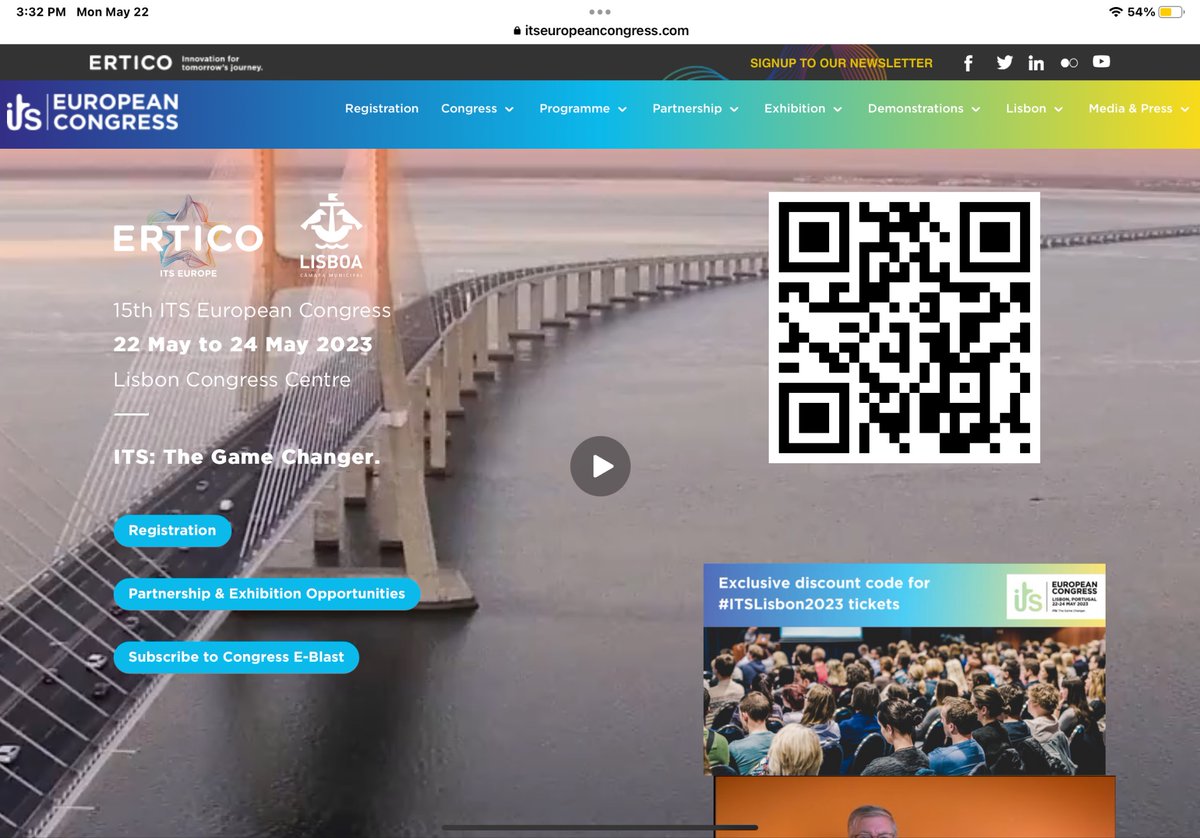Image resolution: width=1200 pixels, height=838 pixels.
Task: Expand the Lisbon menu
Action: [1034, 108]
